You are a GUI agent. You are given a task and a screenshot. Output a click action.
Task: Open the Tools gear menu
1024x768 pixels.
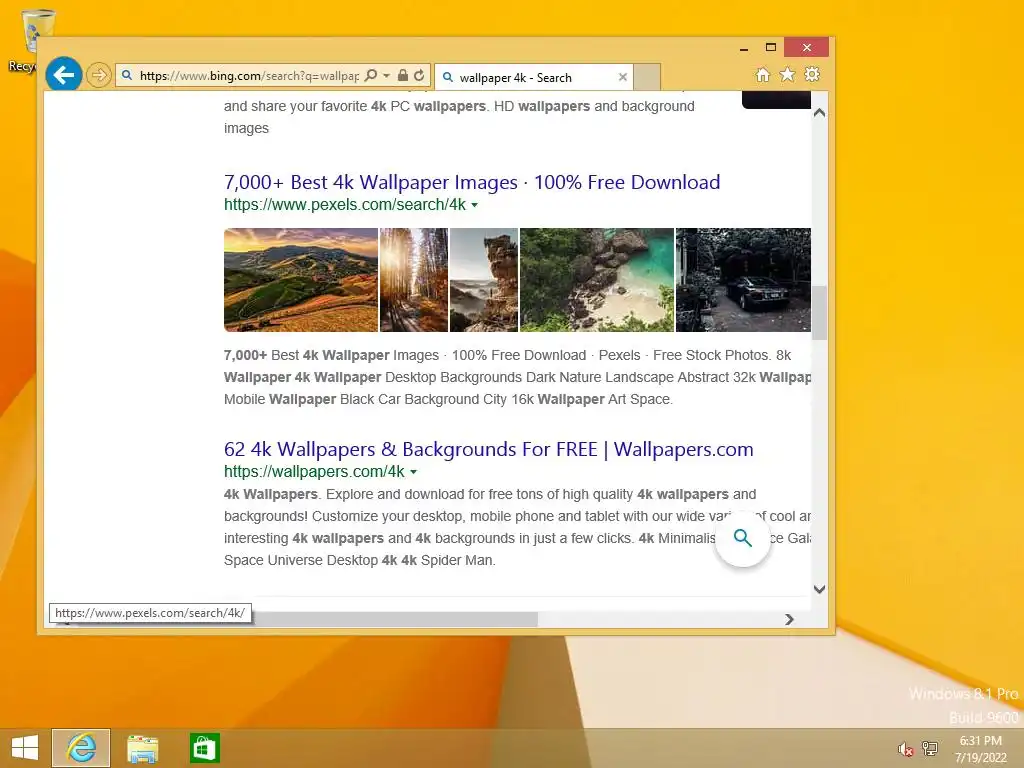812,74
